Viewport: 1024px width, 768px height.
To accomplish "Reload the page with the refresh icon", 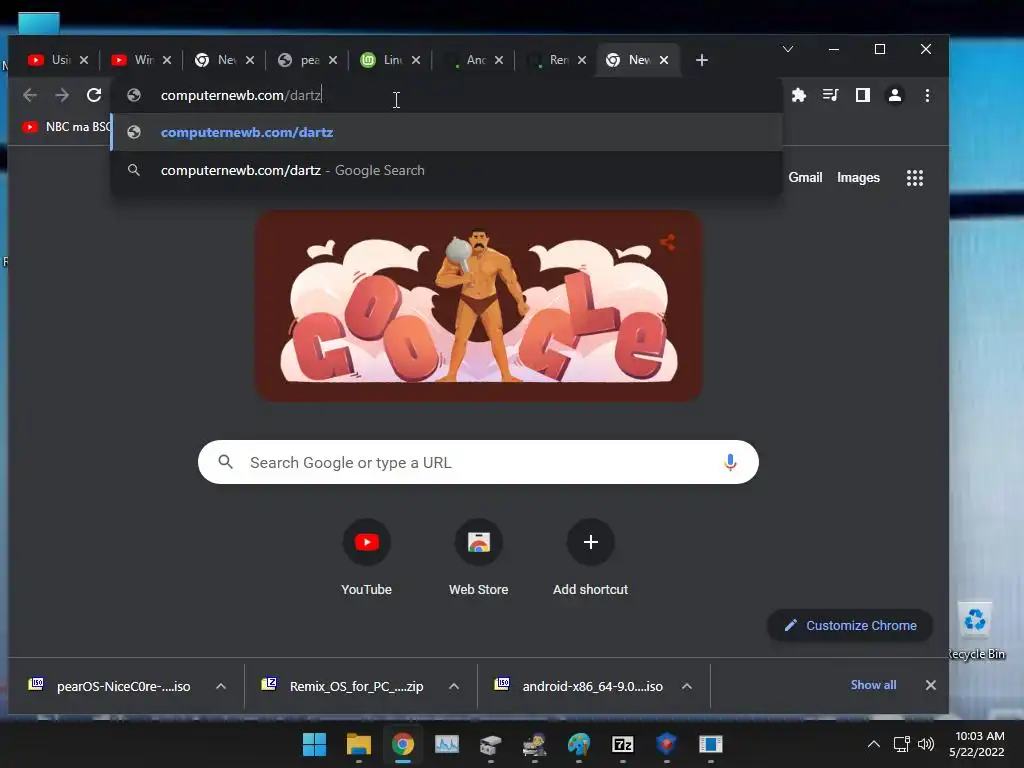I will [x=94, y=95].
